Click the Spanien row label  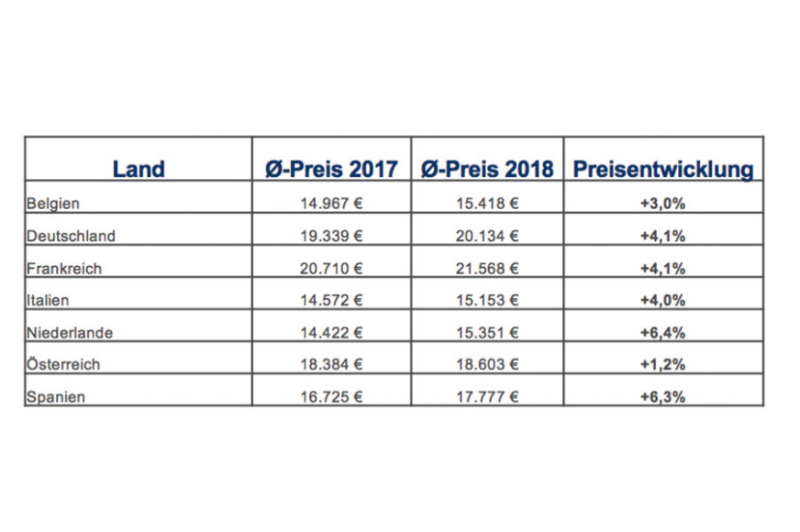pyautogui.click(x=55, y=398)
